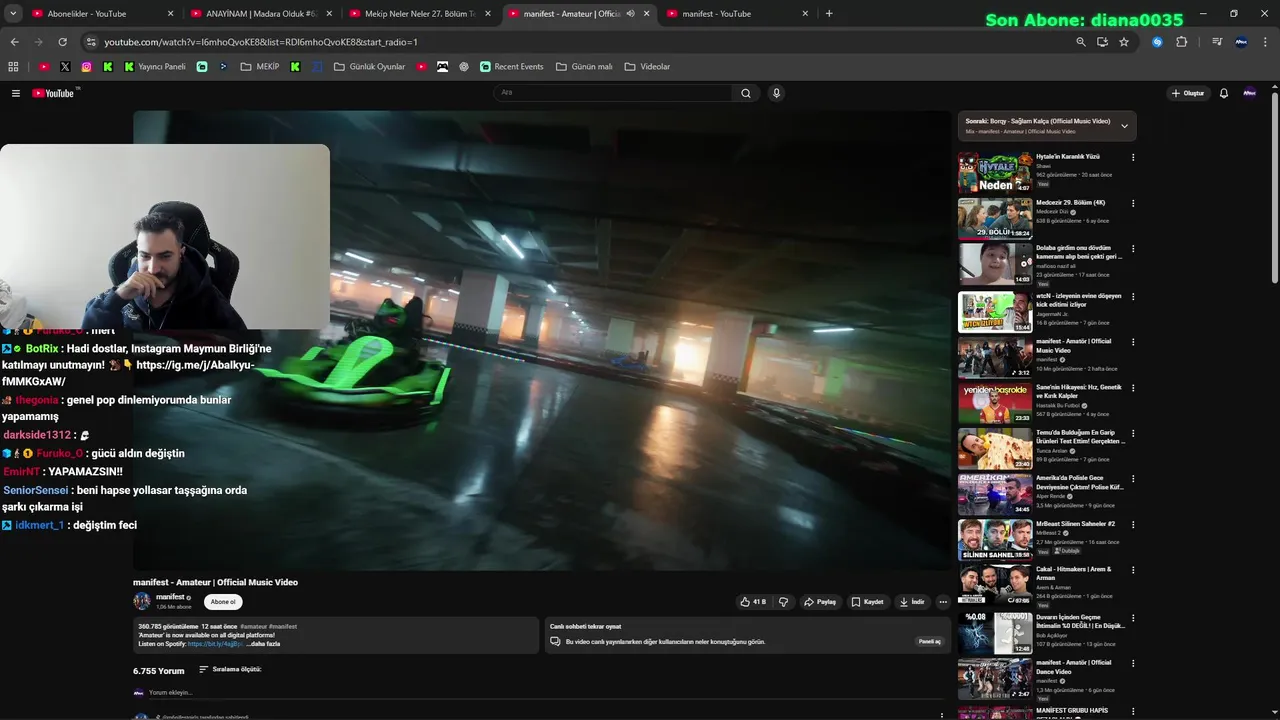Click the zoom magnifier in the address bar
Viewport: 1280px width, 720px height.
[x=1080, y=42]
